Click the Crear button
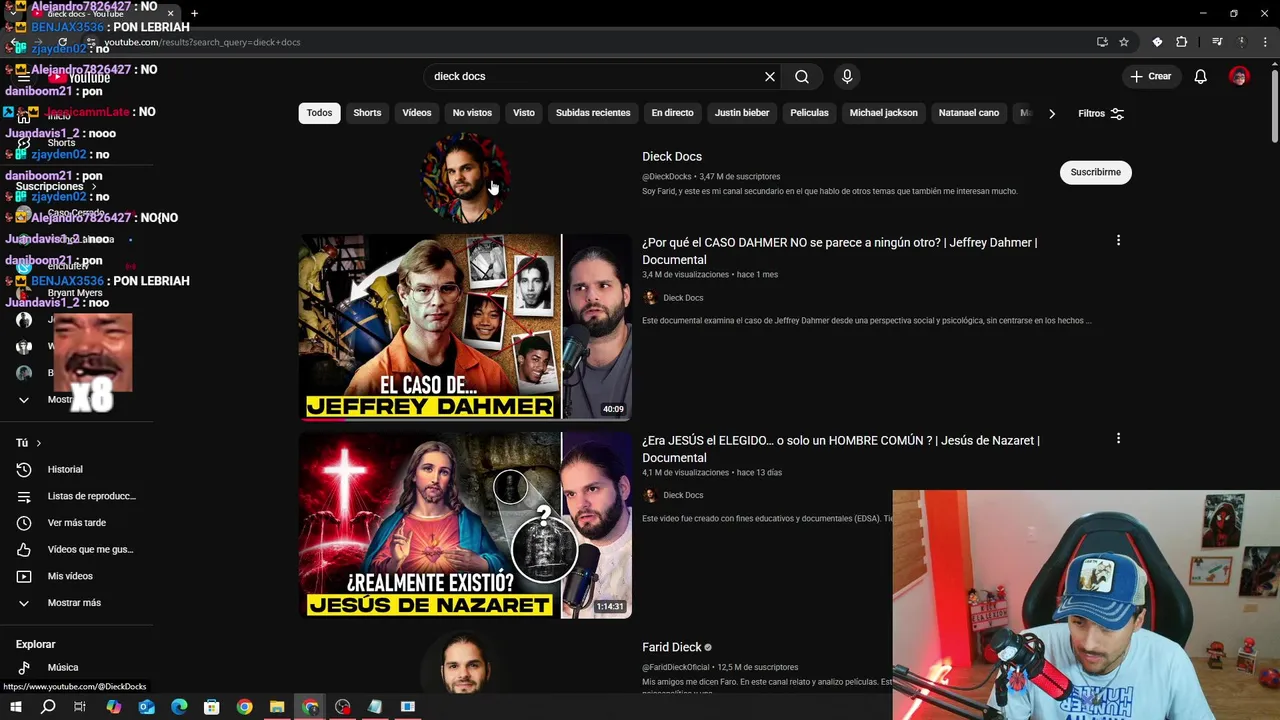The height and width of the screenshot is (720, 1280). click(1150, 76)
